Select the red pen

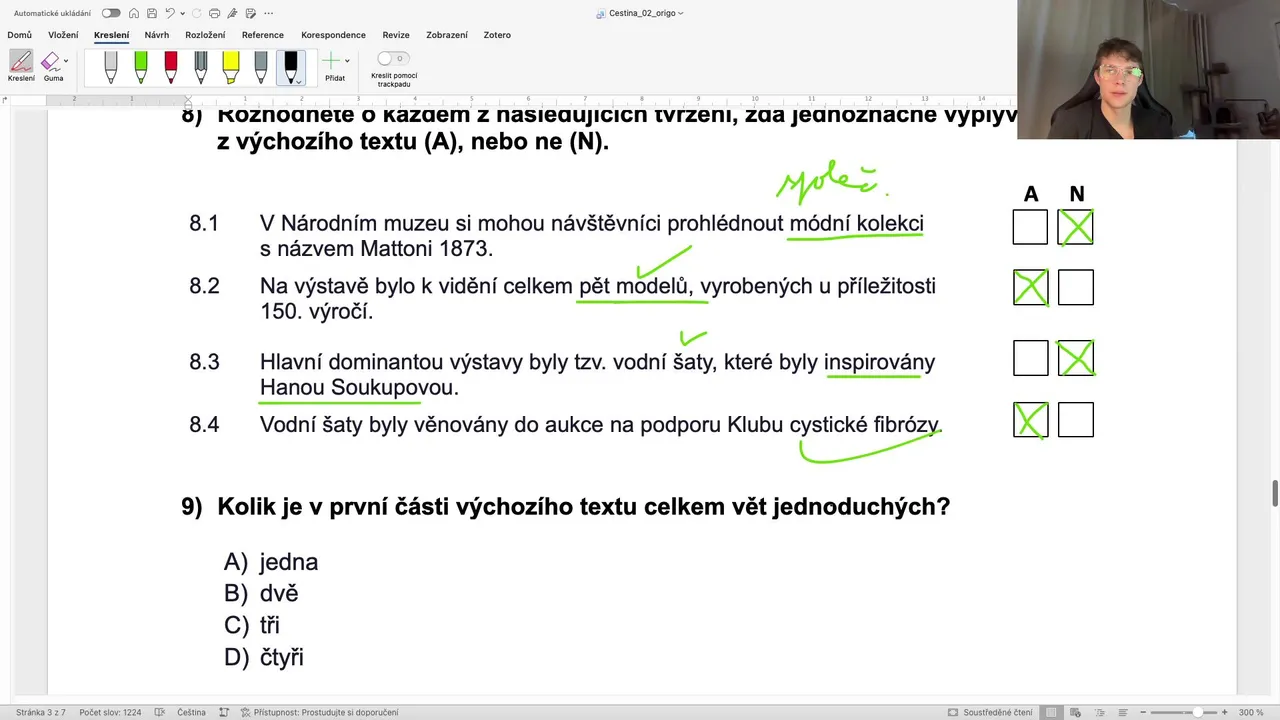pos(171,68)
